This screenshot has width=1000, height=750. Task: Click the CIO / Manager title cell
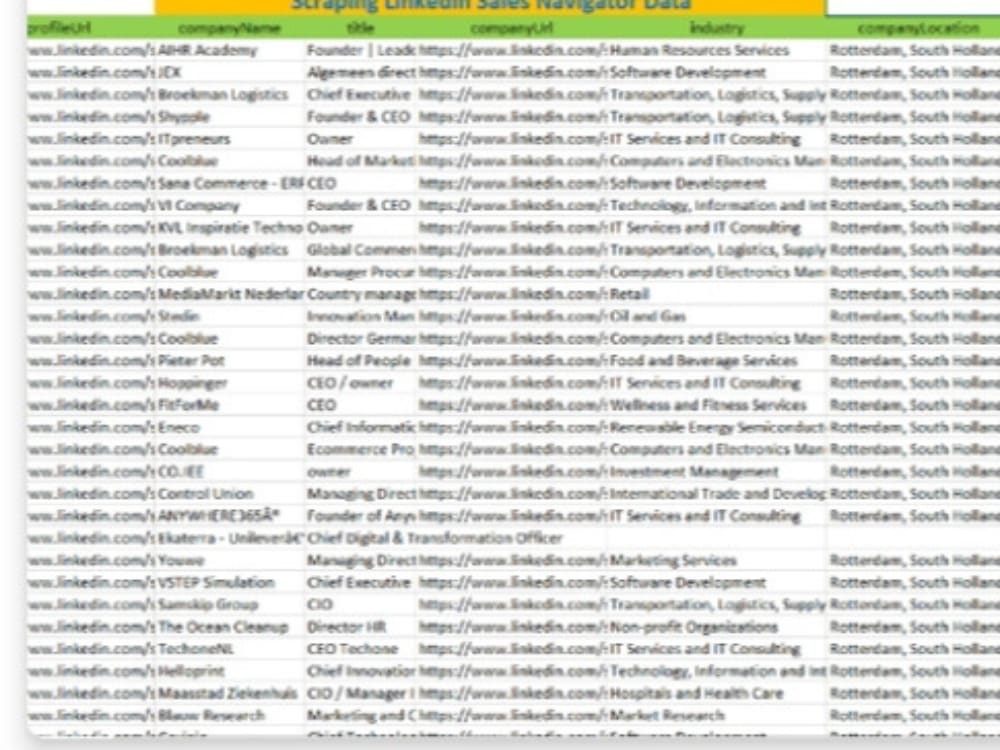[361, 693]
